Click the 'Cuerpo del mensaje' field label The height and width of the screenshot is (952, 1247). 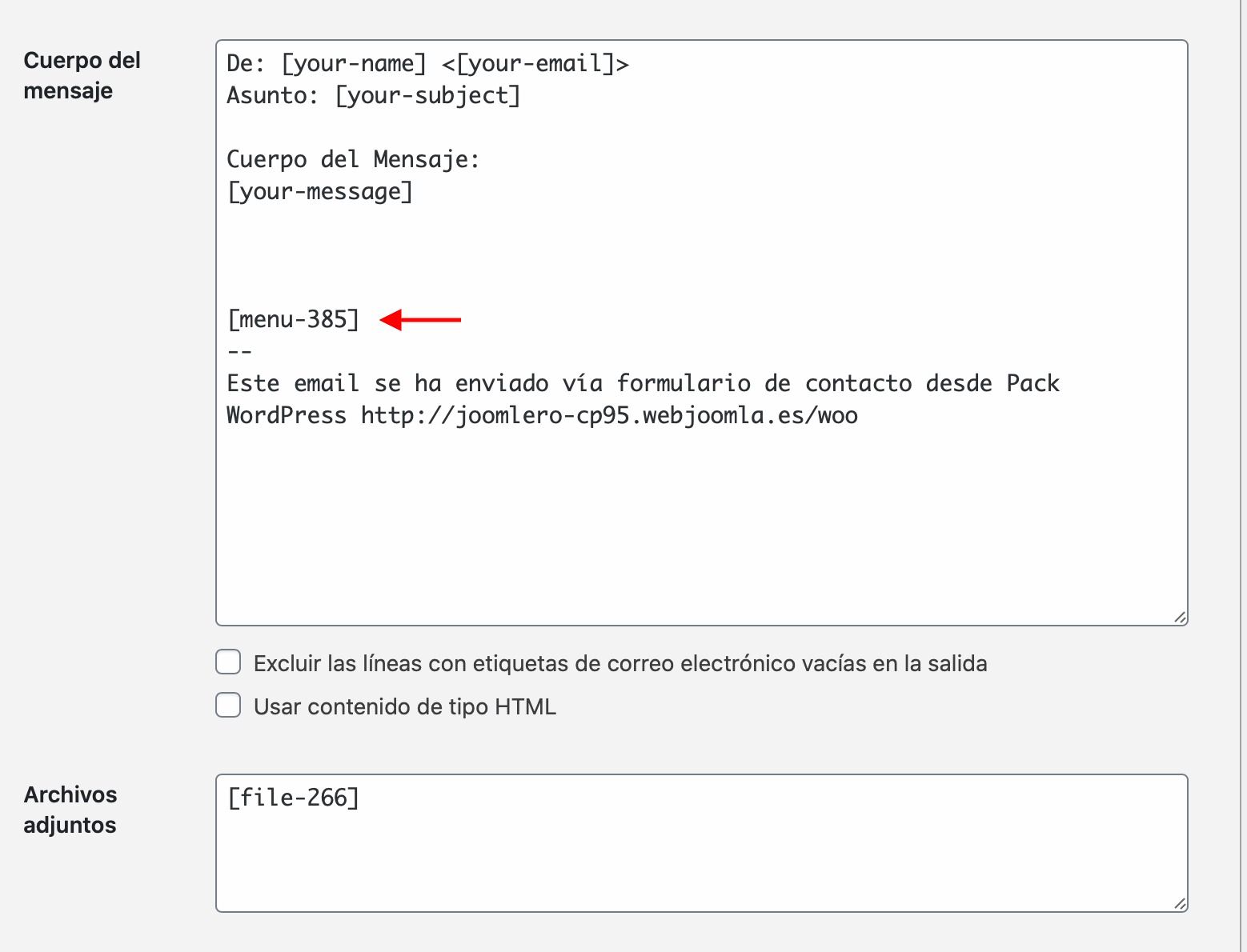82,75
